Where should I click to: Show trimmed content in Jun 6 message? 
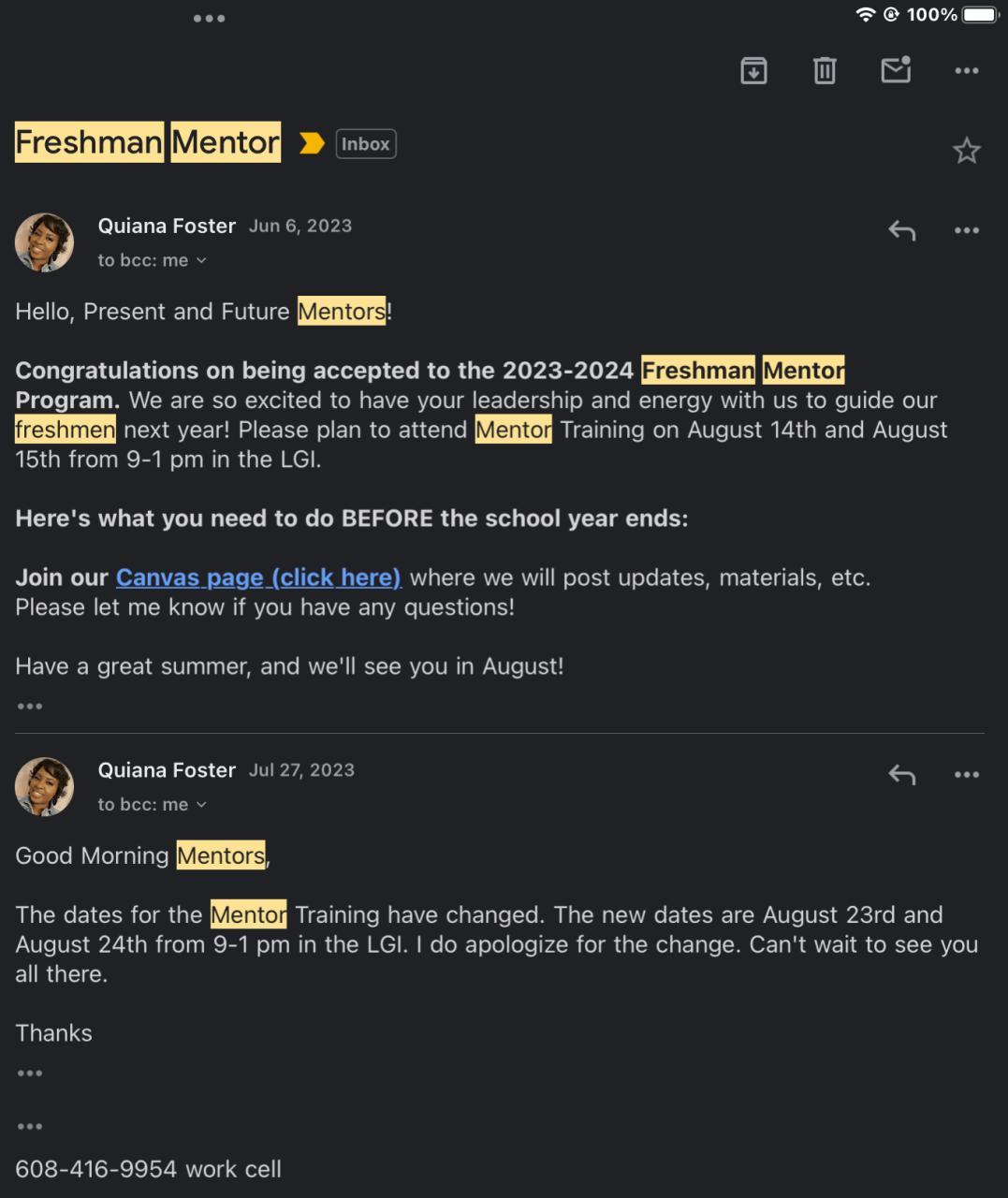(29, 706)
